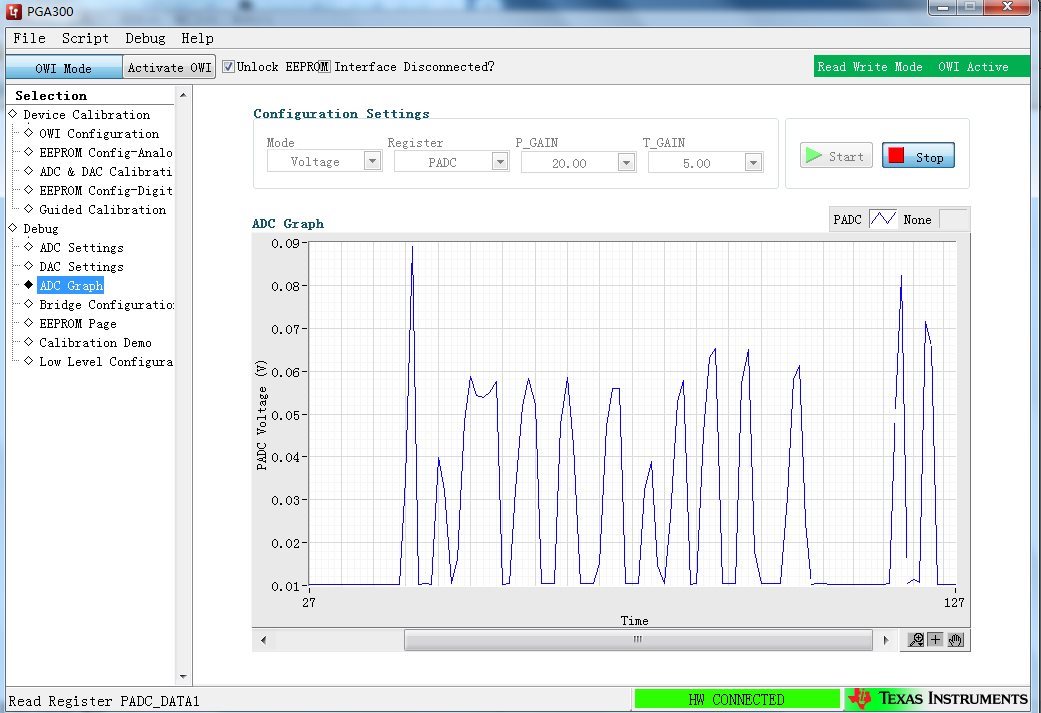Screen dimensions: 1041x713
Task: Open the Debug menu
Action: click(145, 39)
